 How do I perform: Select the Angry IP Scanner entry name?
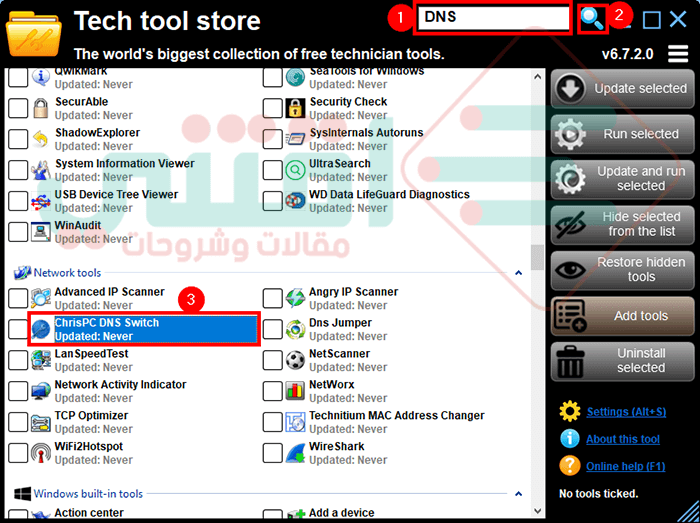353,292
